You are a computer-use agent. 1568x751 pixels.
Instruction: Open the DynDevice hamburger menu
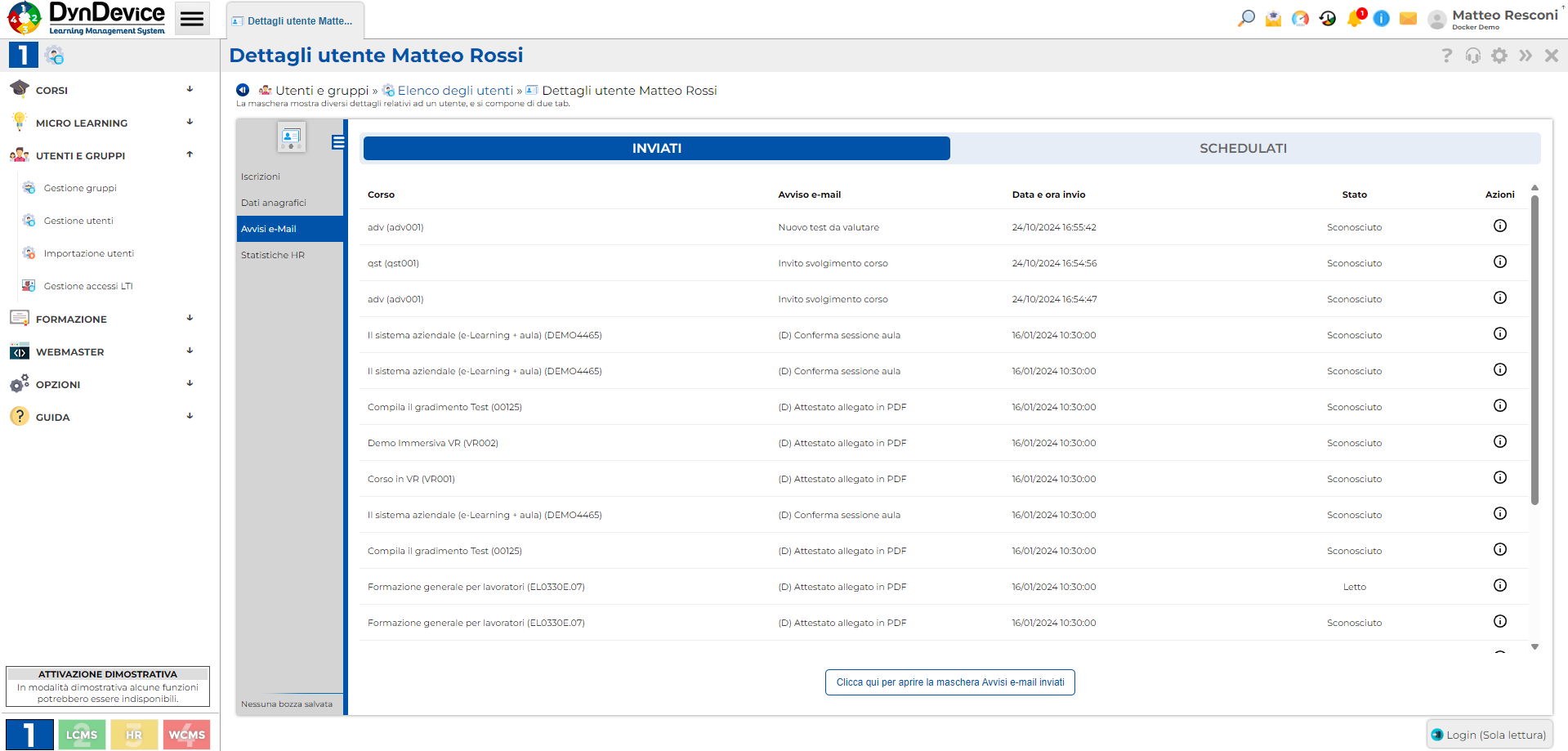tap(192, 17)
